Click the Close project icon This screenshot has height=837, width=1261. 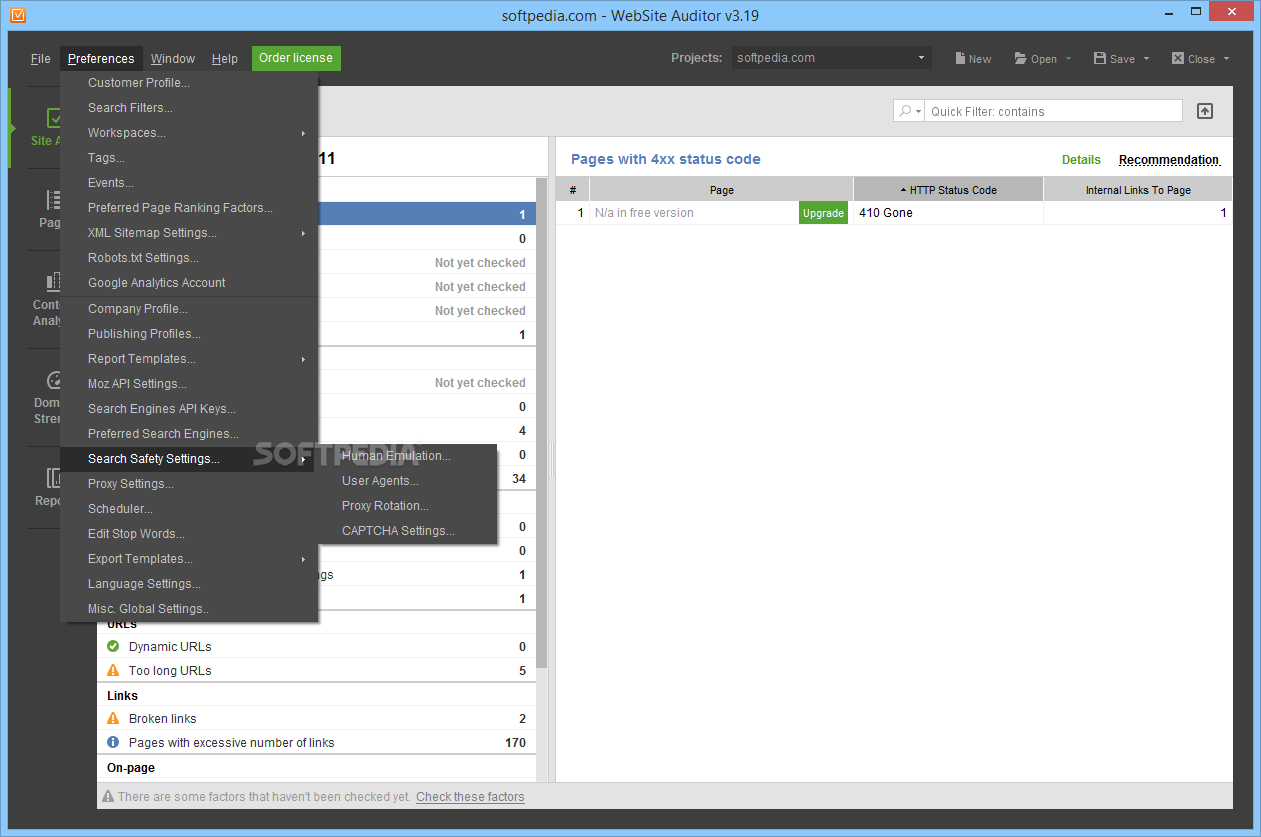[1178, 58]
